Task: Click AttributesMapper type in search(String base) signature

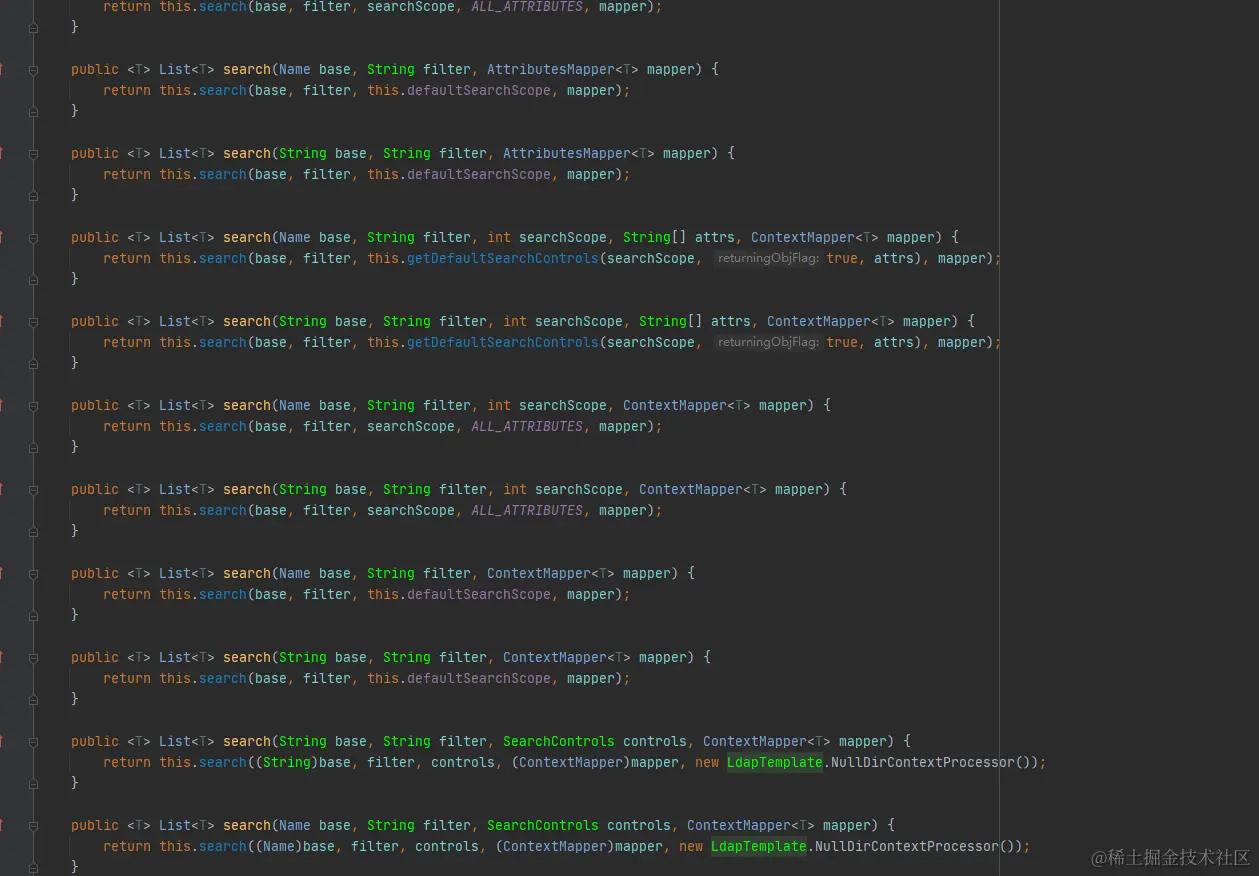Action: point(567,154)
